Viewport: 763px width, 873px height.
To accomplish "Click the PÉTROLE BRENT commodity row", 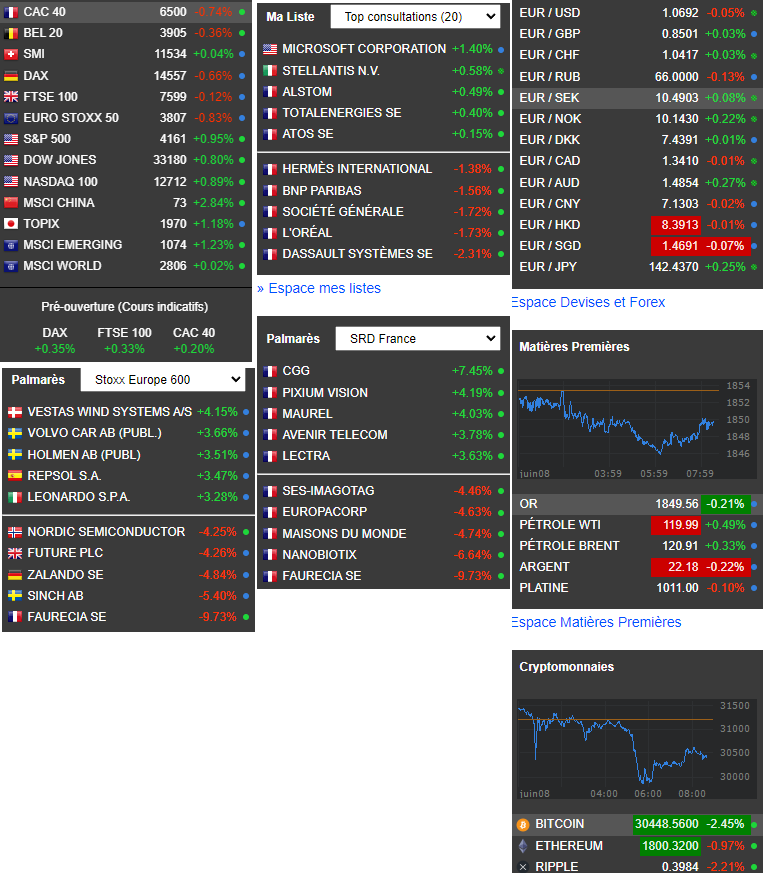I will (x=637, y=546).
